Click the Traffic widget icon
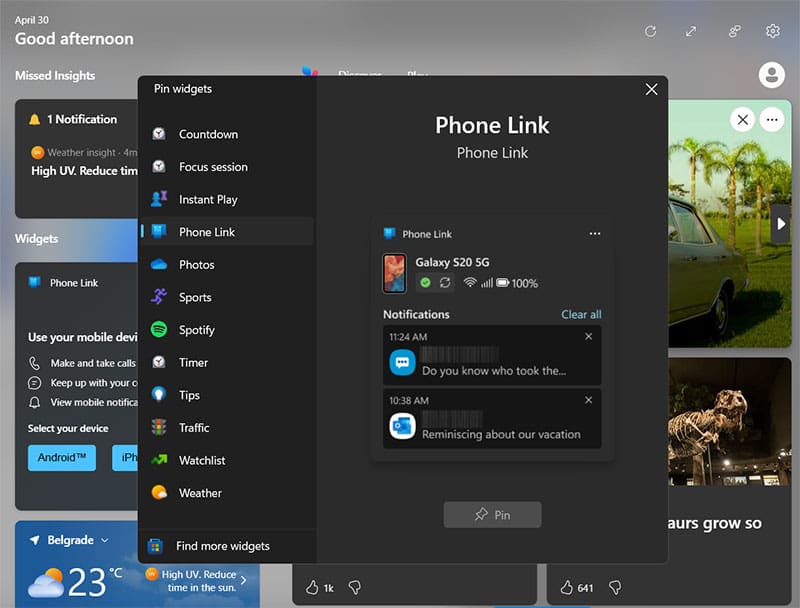Viewport: 800px width, 608px height. tap(158, 428)
